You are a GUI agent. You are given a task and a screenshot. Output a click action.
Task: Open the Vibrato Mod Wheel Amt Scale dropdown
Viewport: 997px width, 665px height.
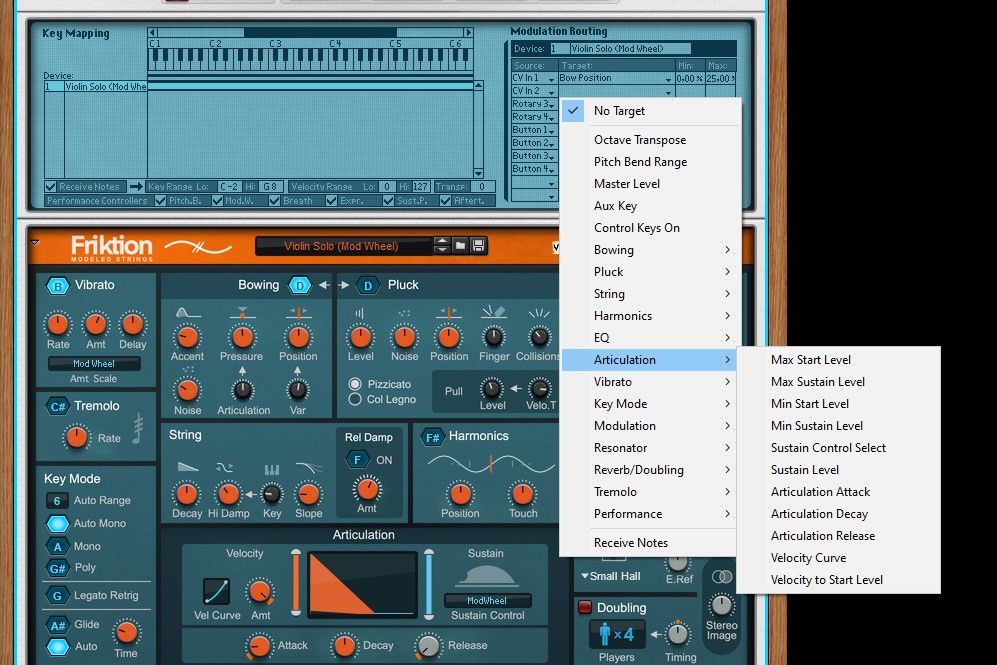[x=94, y=364]
